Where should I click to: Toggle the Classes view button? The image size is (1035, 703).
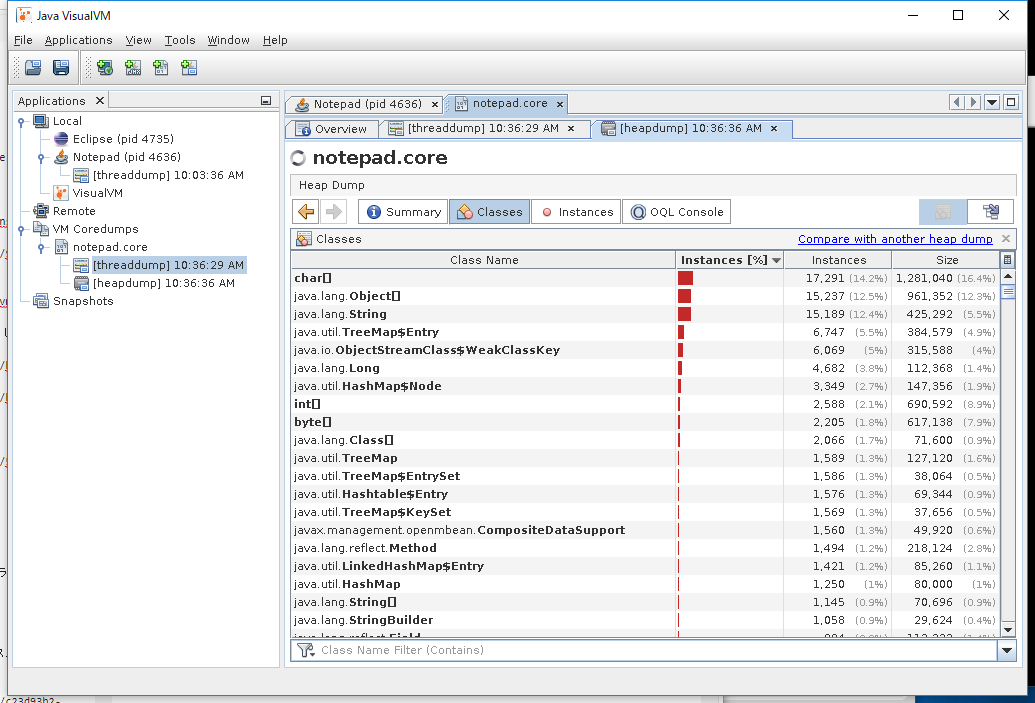point(489,212)
